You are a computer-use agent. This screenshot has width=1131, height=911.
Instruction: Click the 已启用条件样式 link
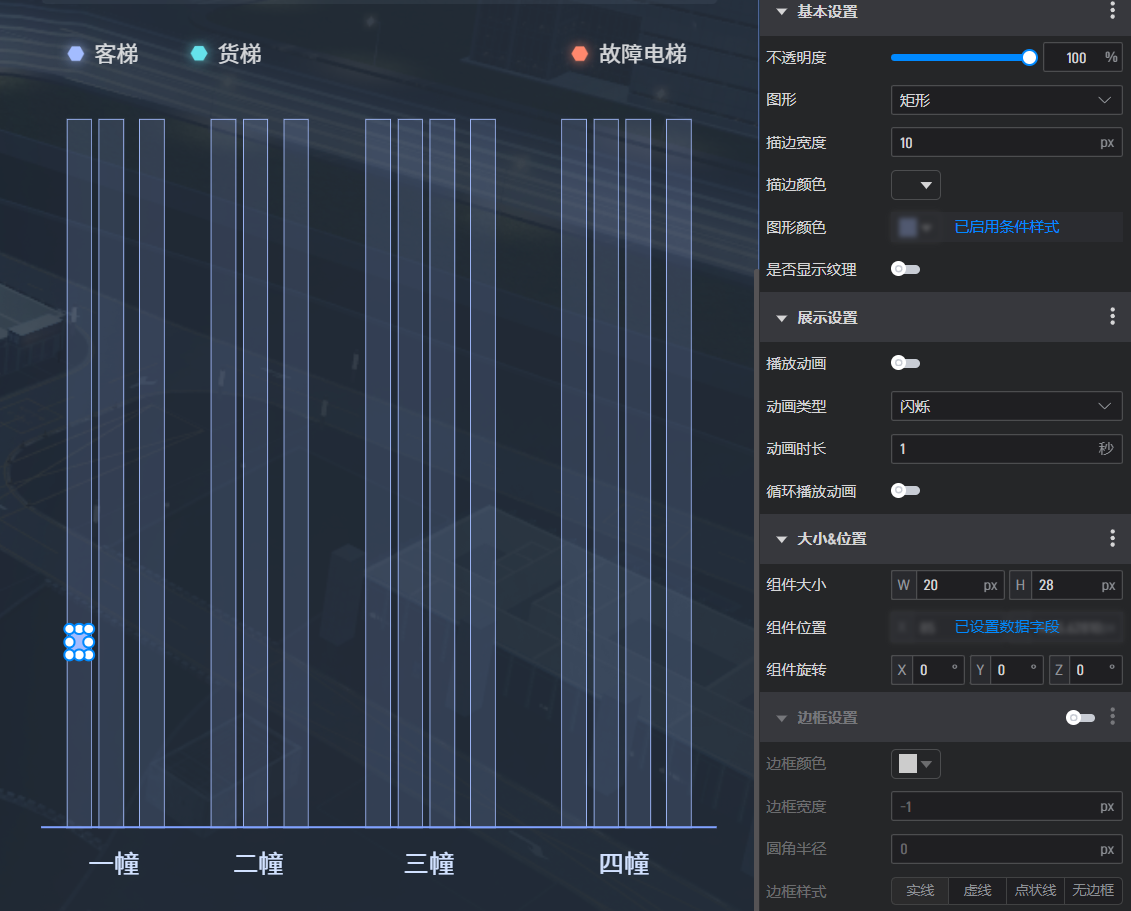(x=1006, y=227)
